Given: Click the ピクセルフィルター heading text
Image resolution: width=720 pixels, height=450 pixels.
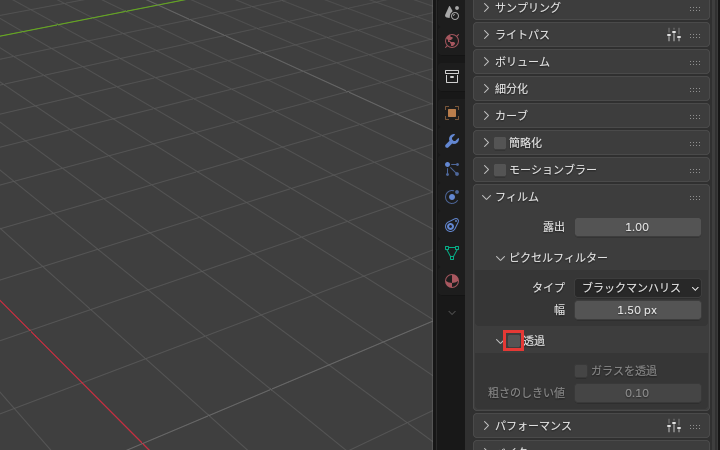Looking at the screenshot, I should [x=558, y=258].
